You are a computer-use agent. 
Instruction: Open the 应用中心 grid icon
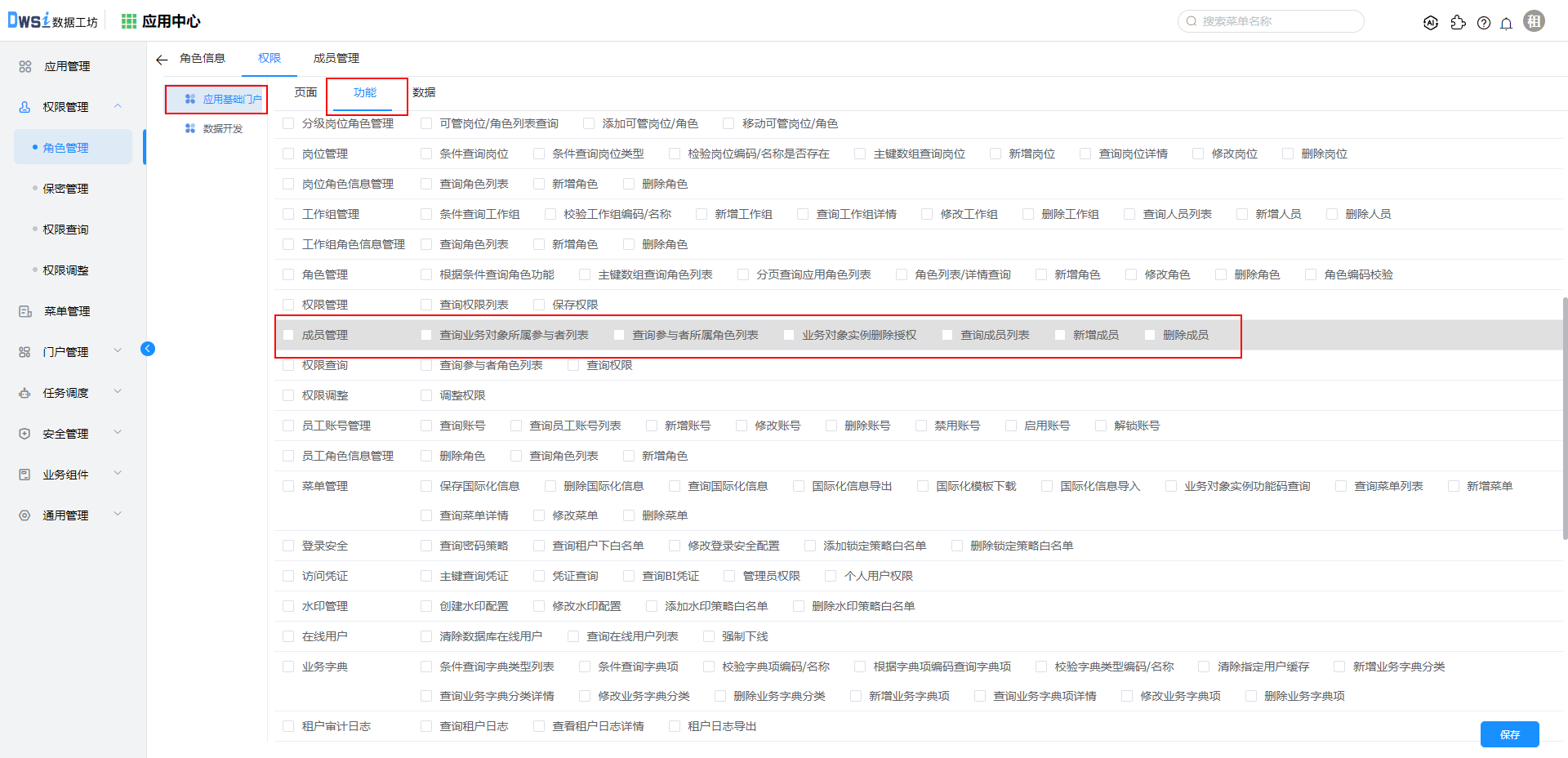129,21
